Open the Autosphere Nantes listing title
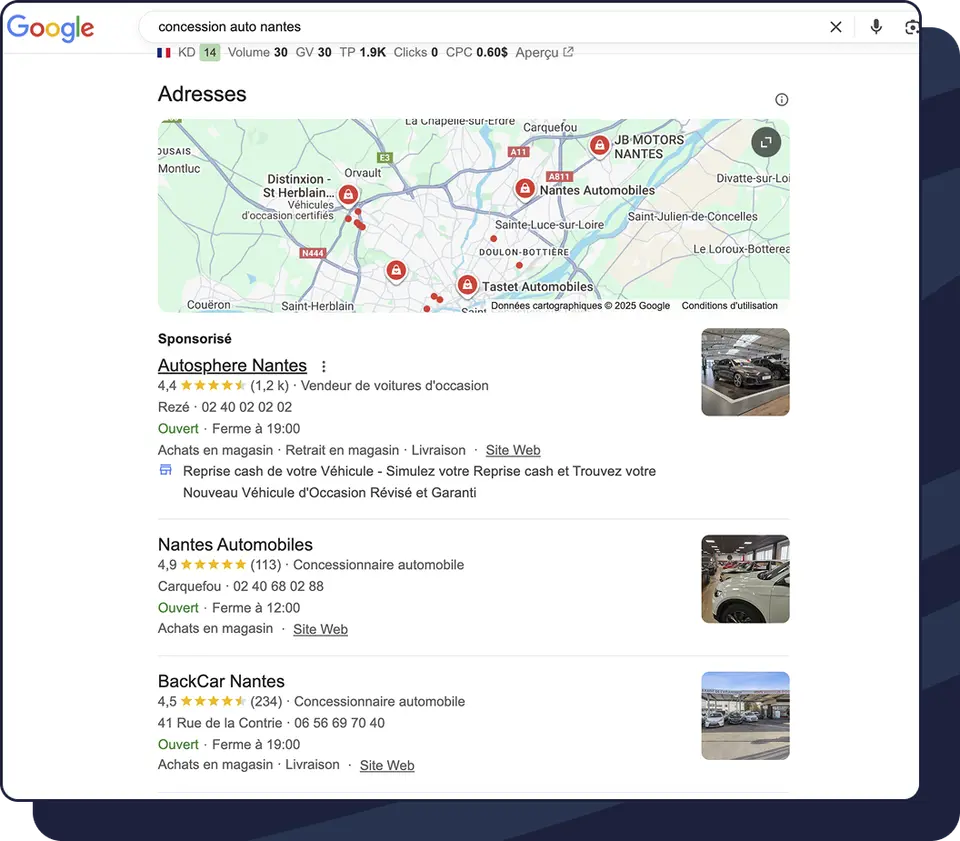Image resolution: width=960 pixels, height=841 pixels. (232, 365)
